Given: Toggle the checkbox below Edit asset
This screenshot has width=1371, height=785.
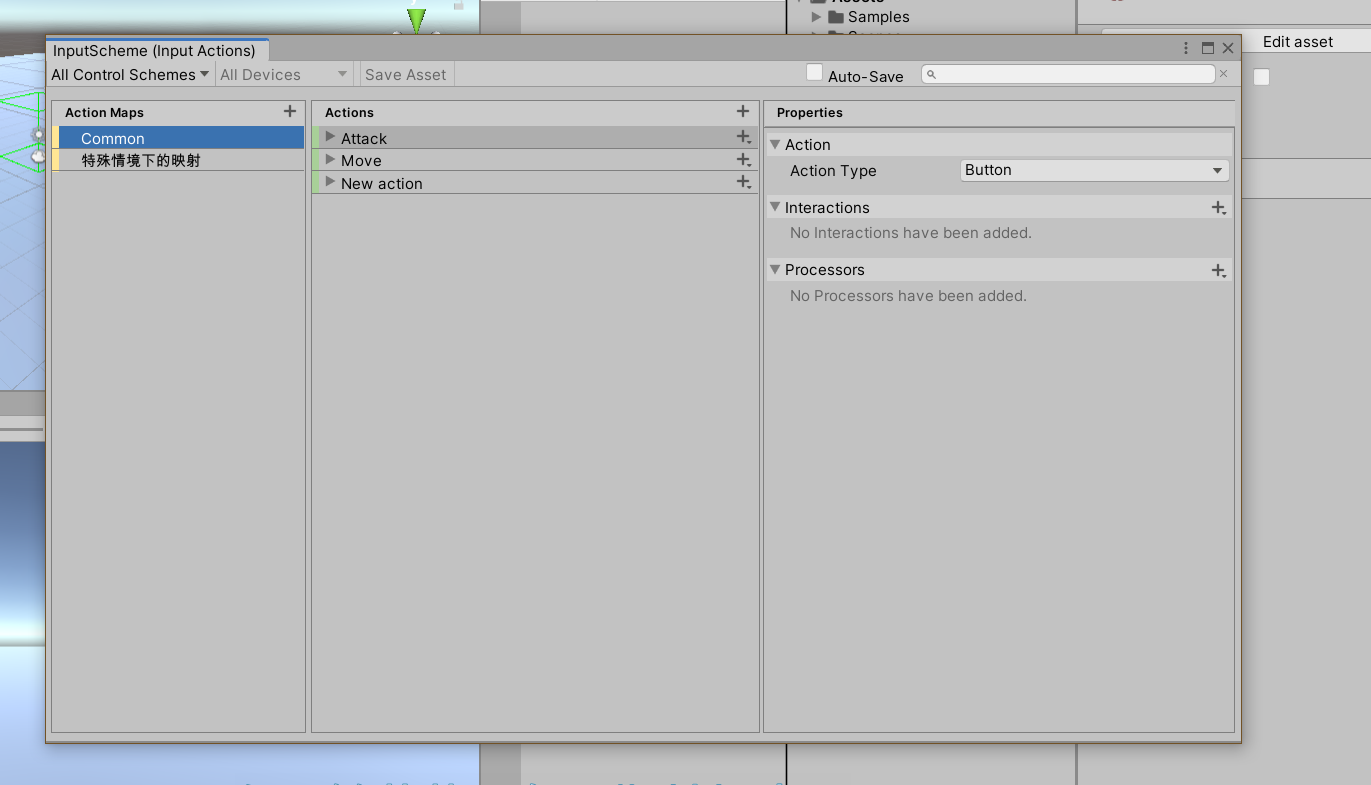Looking at the screenshot, I should pos(1261,76).
